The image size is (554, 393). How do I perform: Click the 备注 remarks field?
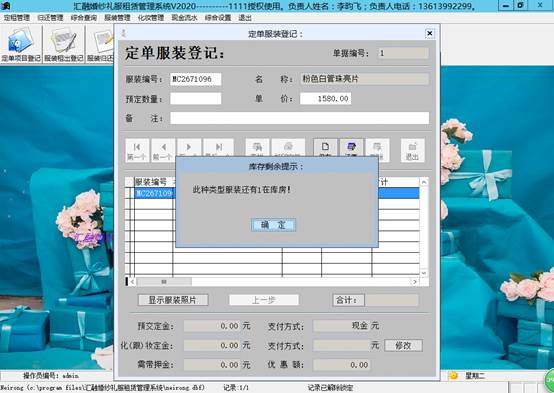300,118
